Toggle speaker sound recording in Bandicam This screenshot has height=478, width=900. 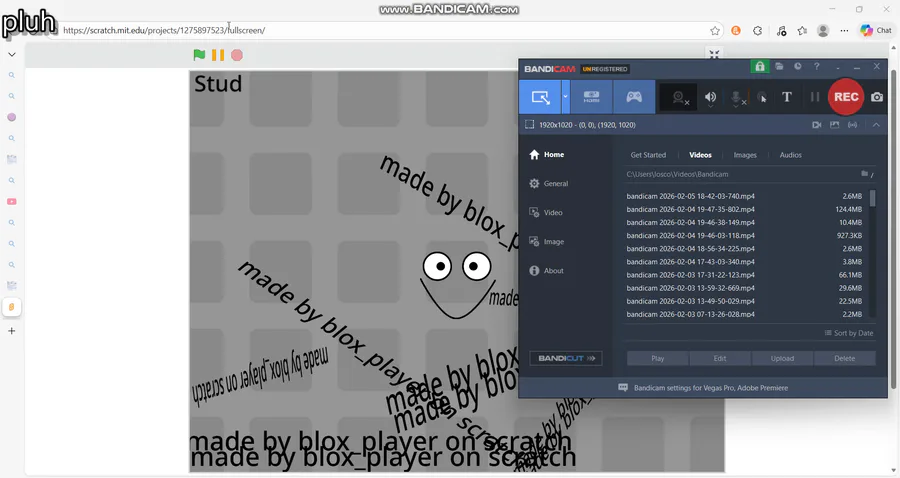click(711, 98)
